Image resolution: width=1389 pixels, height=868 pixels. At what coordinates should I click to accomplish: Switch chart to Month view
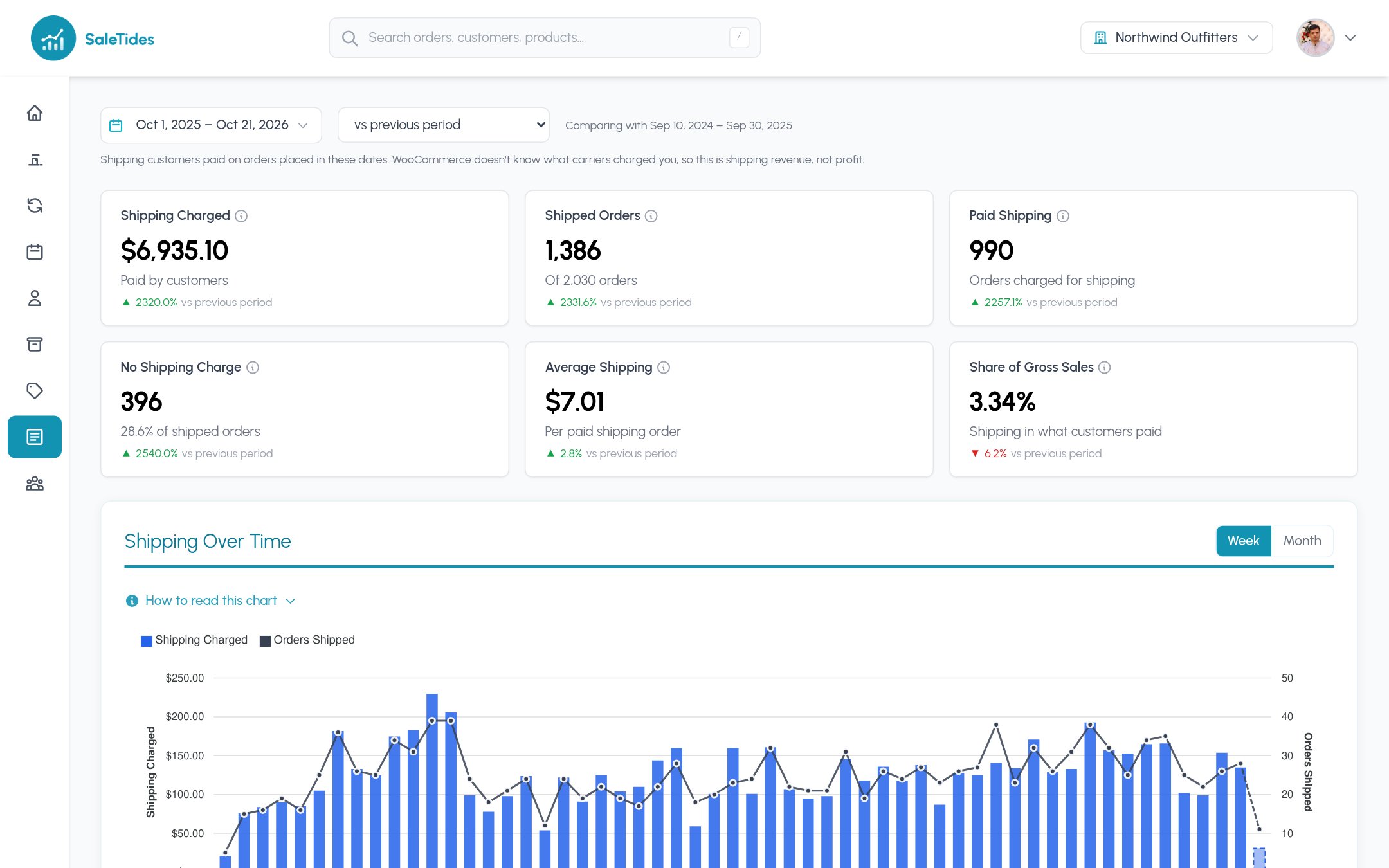click(1302, 541)
